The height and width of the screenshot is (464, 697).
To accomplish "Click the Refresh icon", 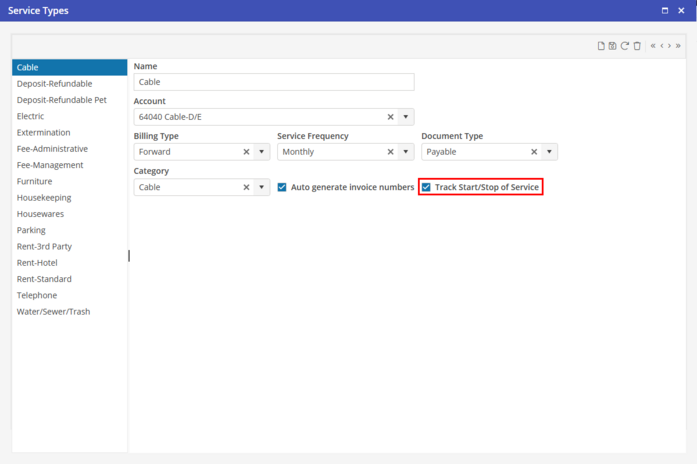I will pyautogui.click(x=625, y=46).
